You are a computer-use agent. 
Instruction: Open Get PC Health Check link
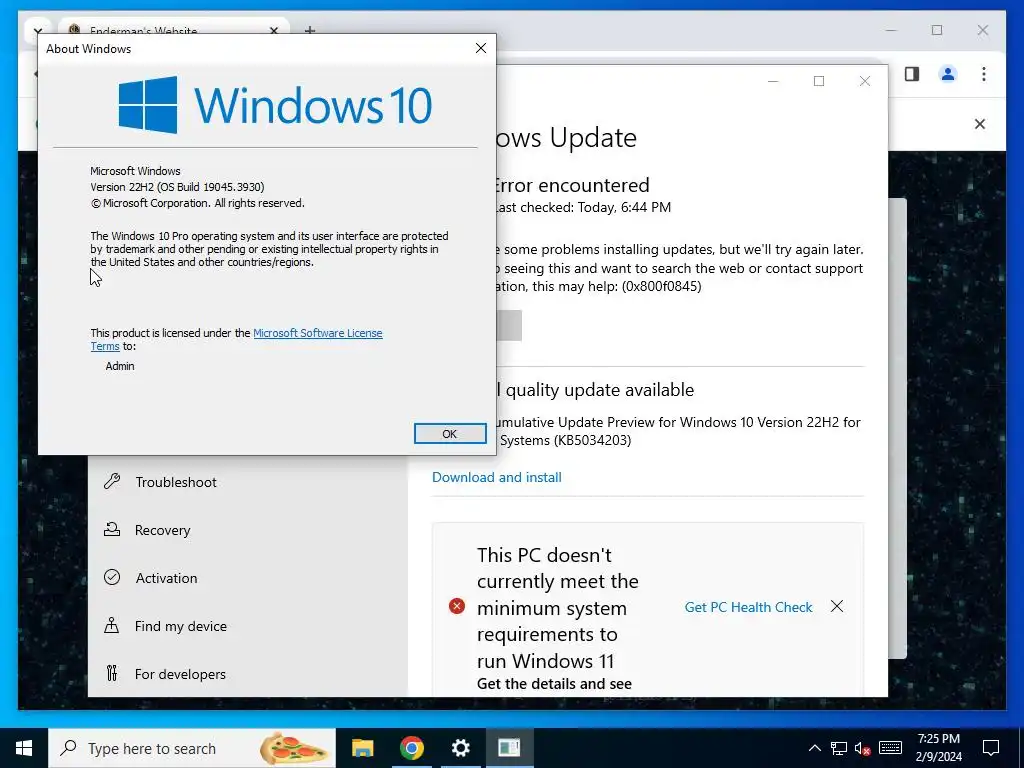(748, 607)
